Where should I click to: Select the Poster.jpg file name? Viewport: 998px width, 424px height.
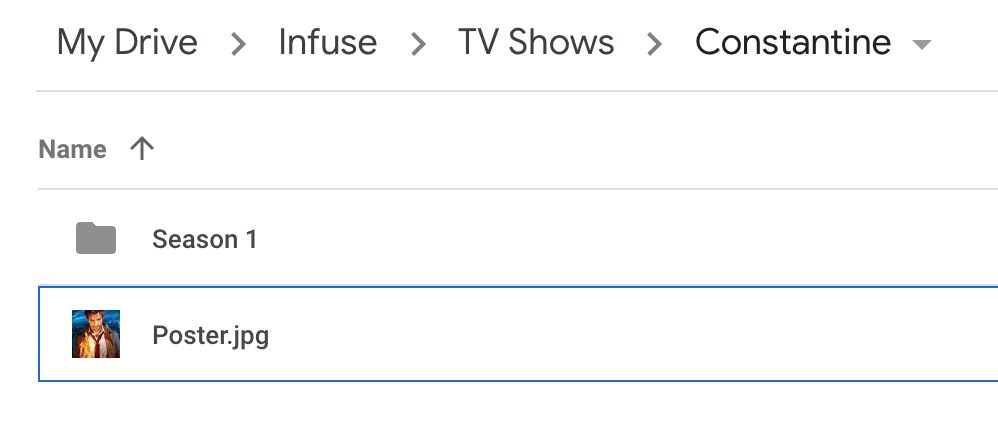(210, 335)
